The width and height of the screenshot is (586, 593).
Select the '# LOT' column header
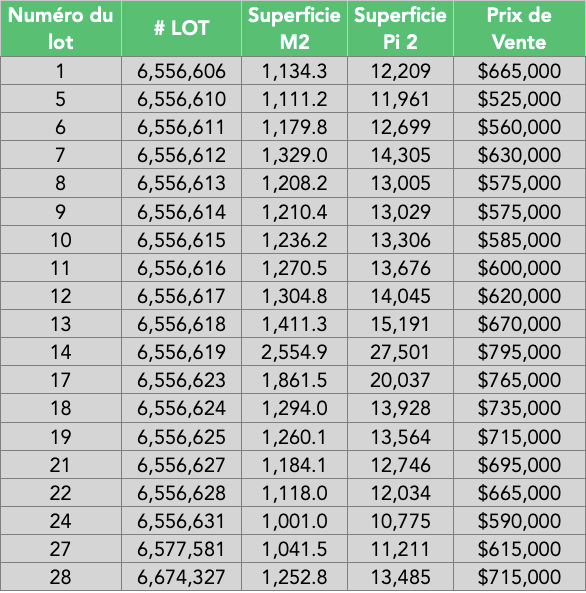(181, 28)
